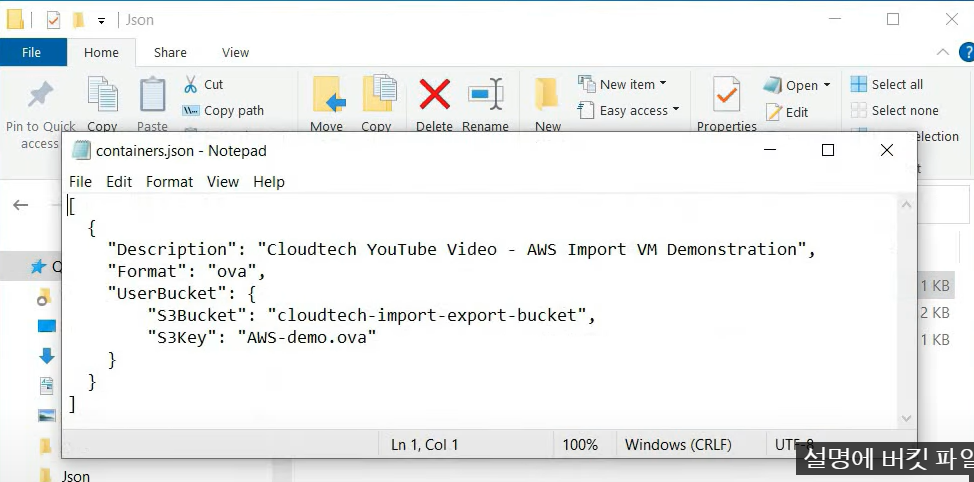Image resolution: width=974 pixels, height=482 pixels.
Task: Click the Properties checkmark icon in title bar
Action: tap(53, 20)
